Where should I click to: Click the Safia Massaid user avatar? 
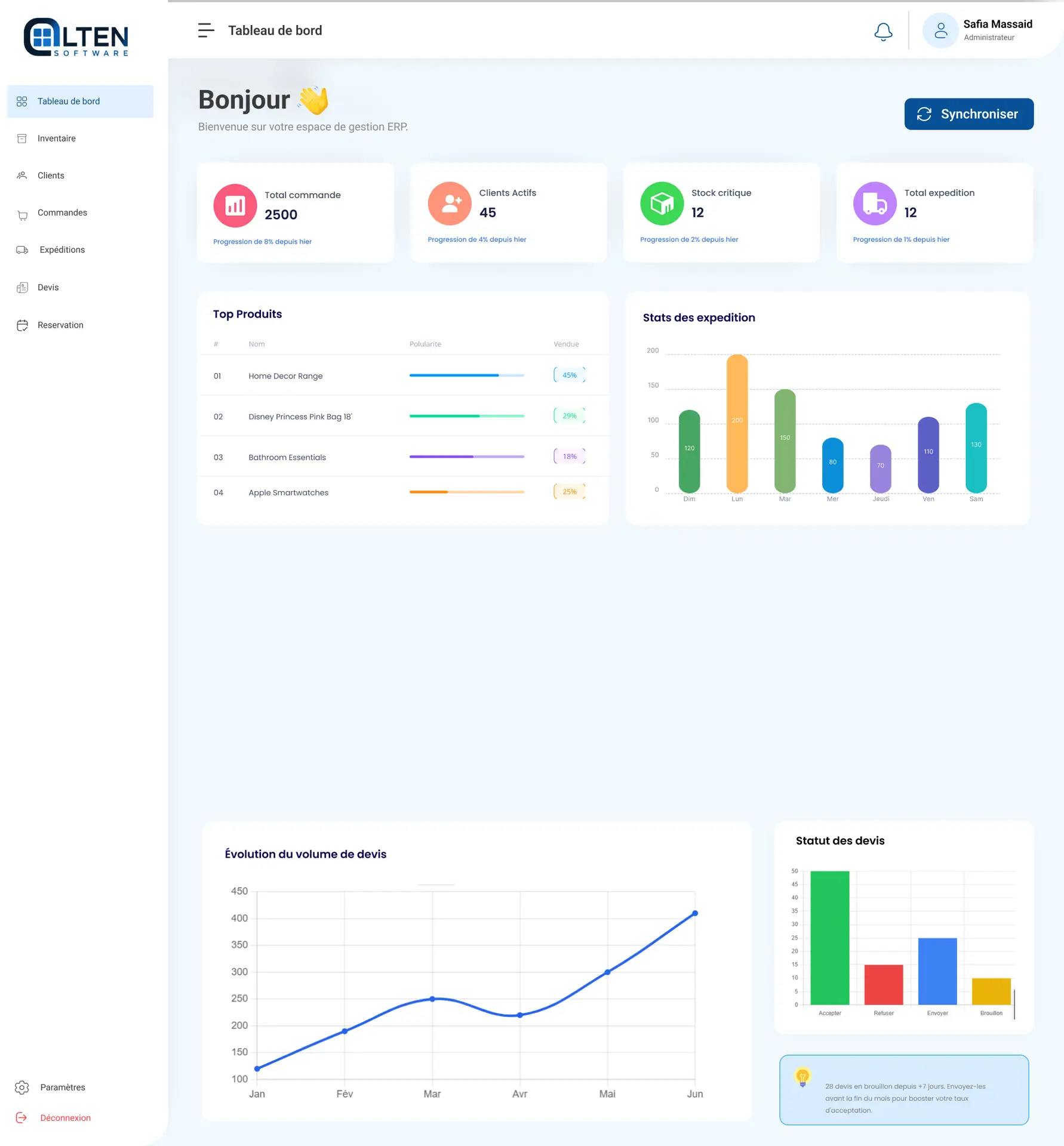coord(940,30)
